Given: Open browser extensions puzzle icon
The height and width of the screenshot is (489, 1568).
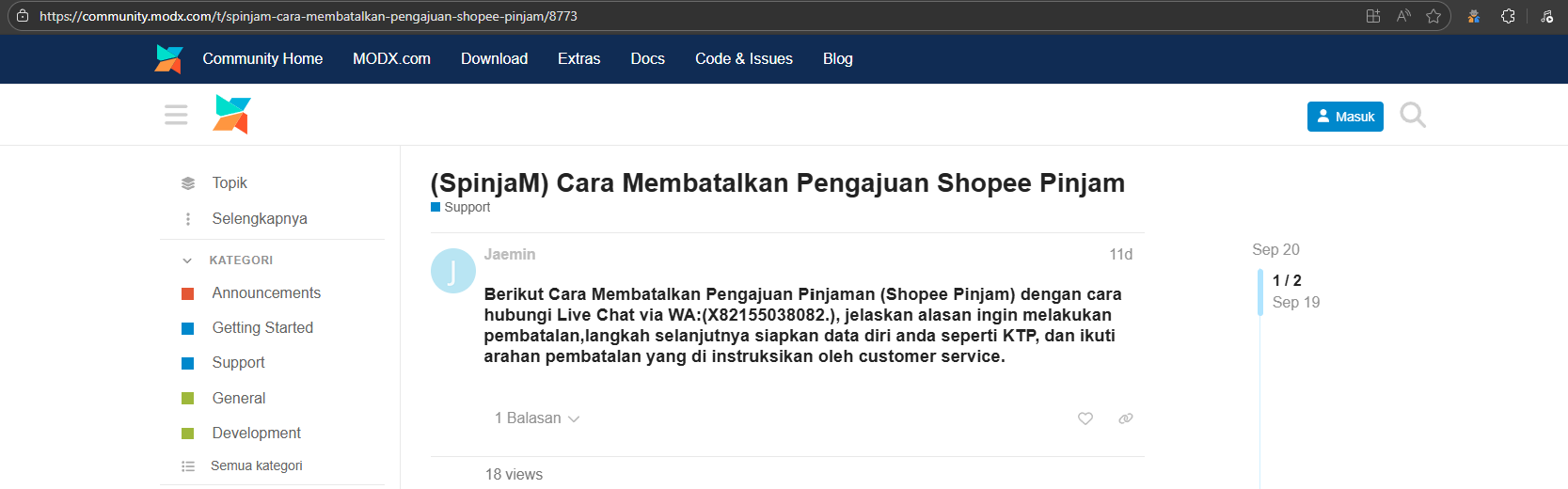Looking at the screenshot, I should [1508, 16].
